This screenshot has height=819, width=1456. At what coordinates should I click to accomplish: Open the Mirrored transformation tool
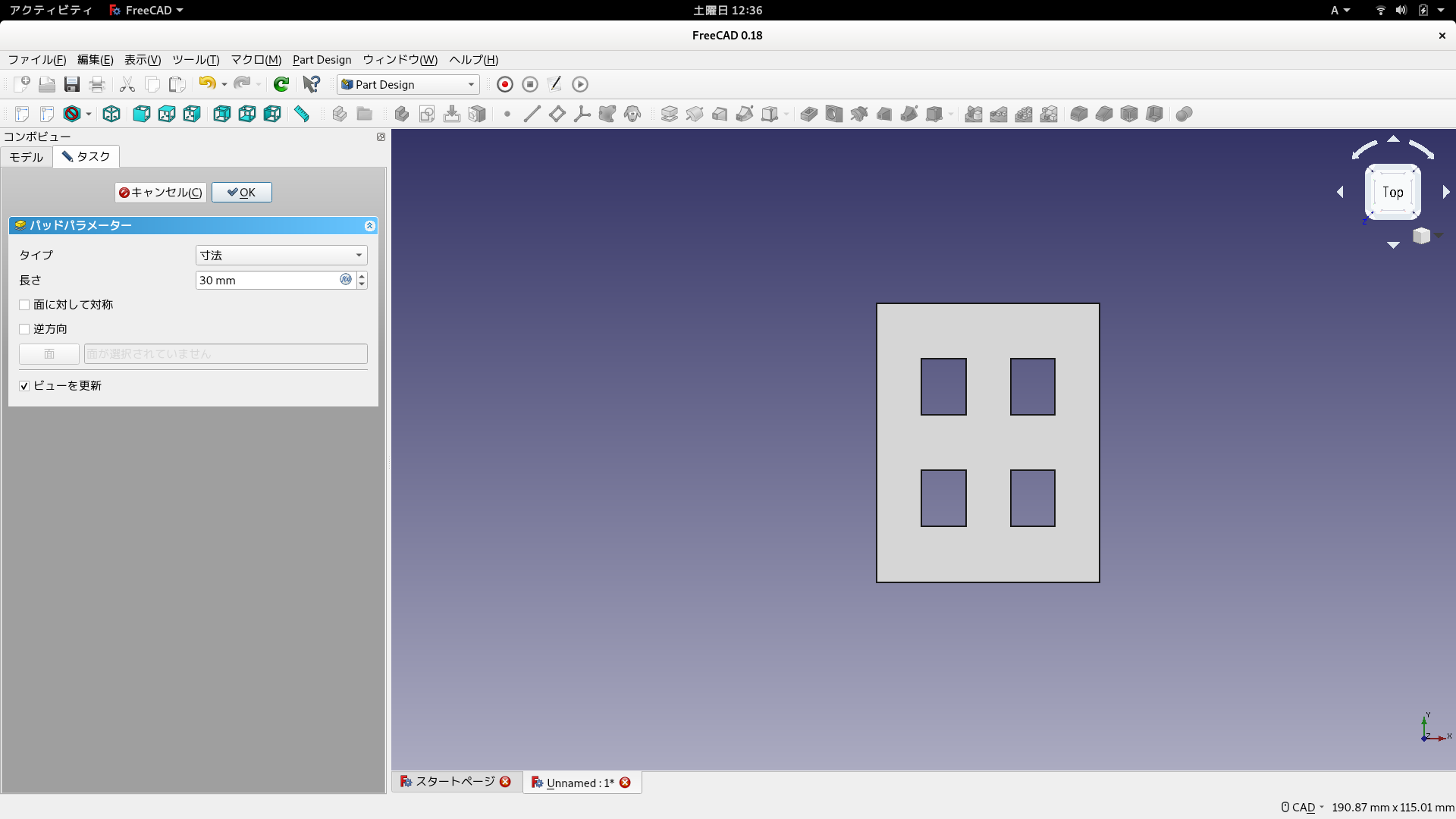coord(973,114)
